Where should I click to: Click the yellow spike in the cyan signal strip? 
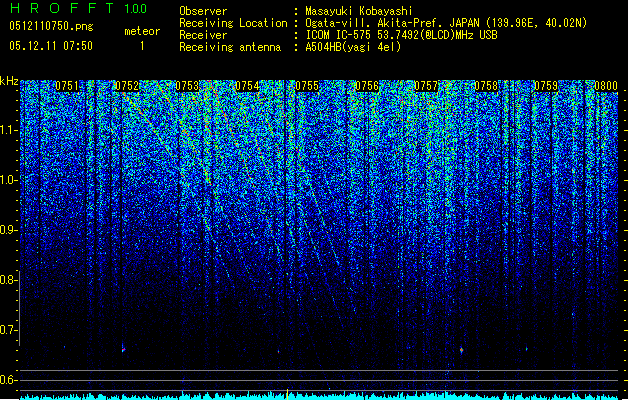pos(287,394)
